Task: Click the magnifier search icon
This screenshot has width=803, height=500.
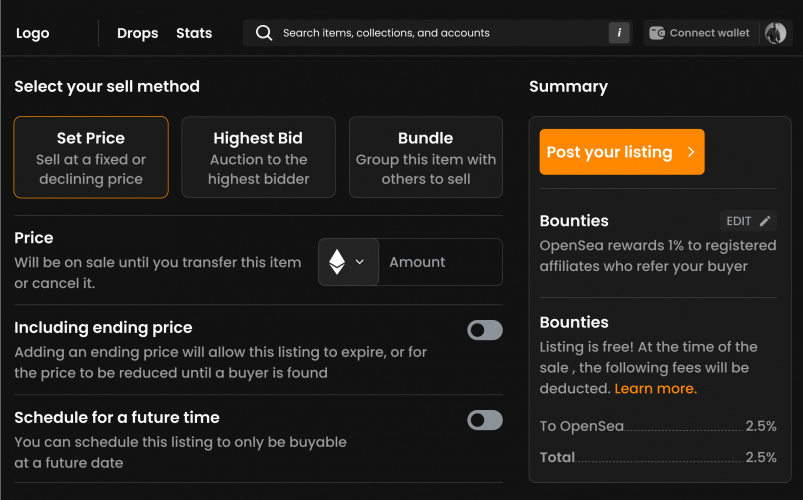Action: click(x=264, y=33)
